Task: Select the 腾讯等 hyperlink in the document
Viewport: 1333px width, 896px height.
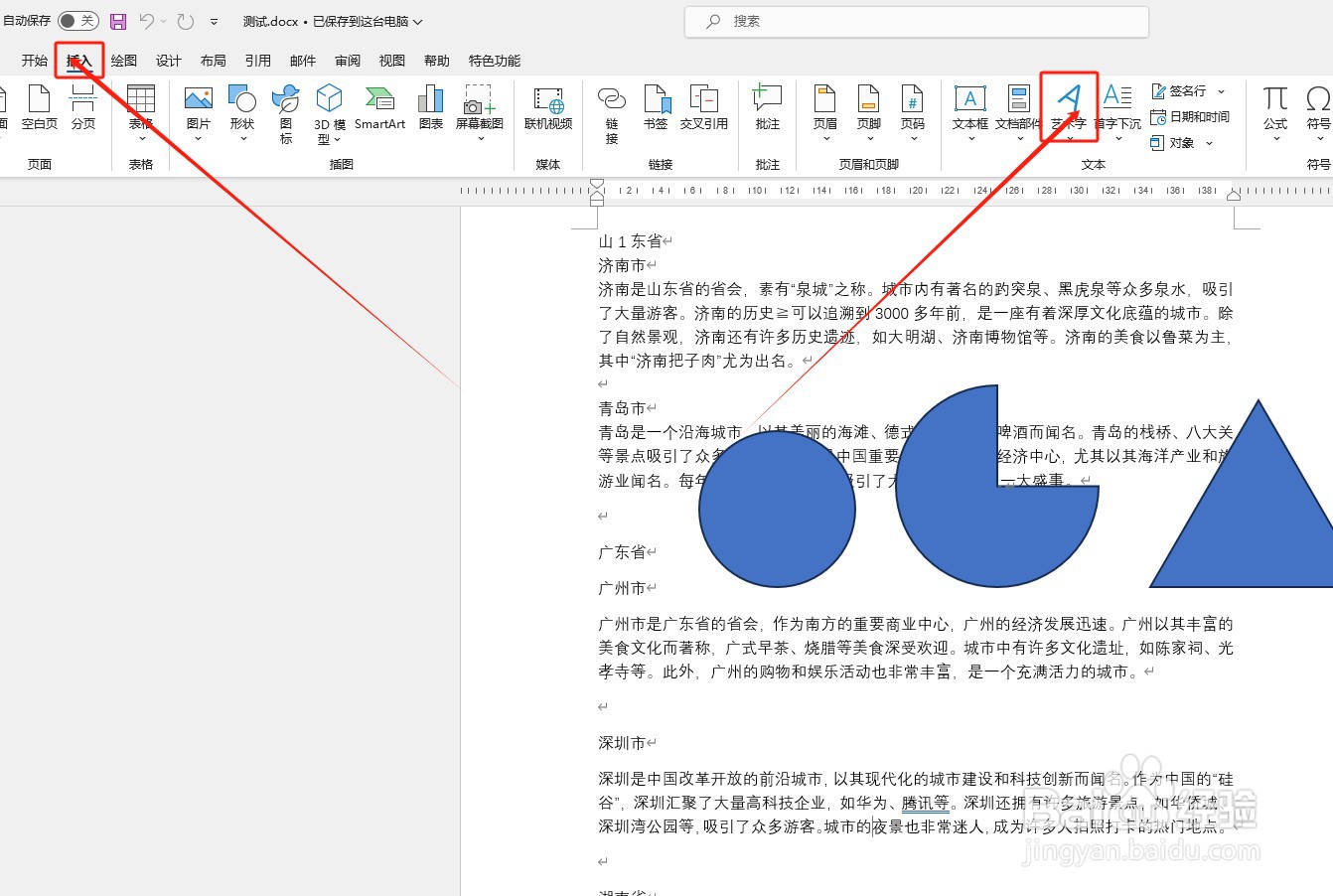Action: pyautogui.click(x=925, y=803)
